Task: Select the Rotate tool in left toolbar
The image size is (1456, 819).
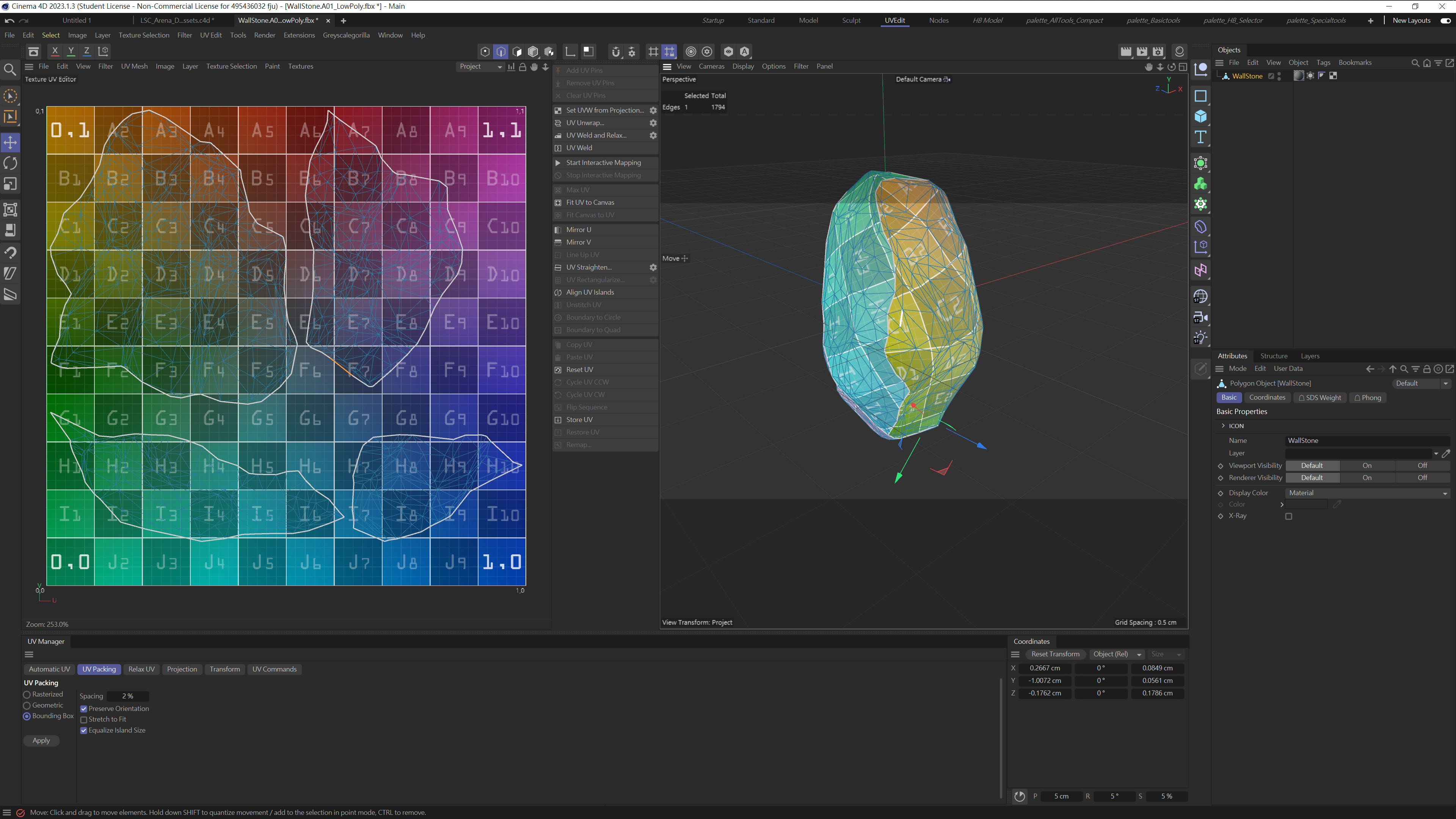Action: click(x=10, y=163)
